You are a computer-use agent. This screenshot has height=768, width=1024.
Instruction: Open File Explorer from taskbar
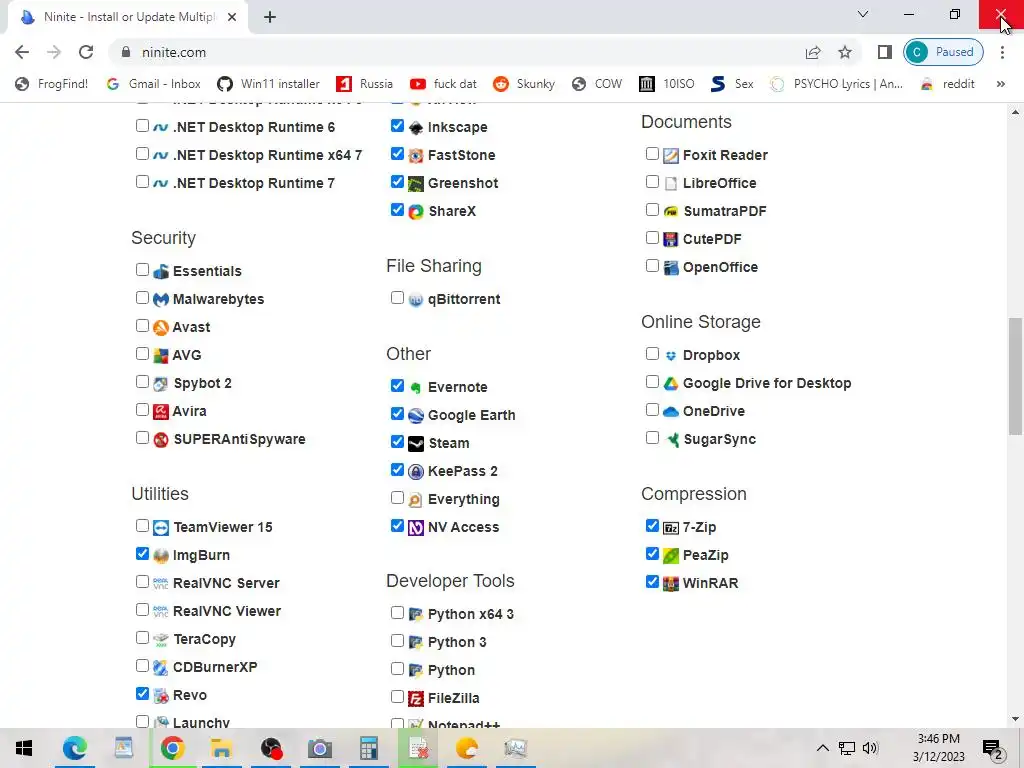tap(221, 748)
